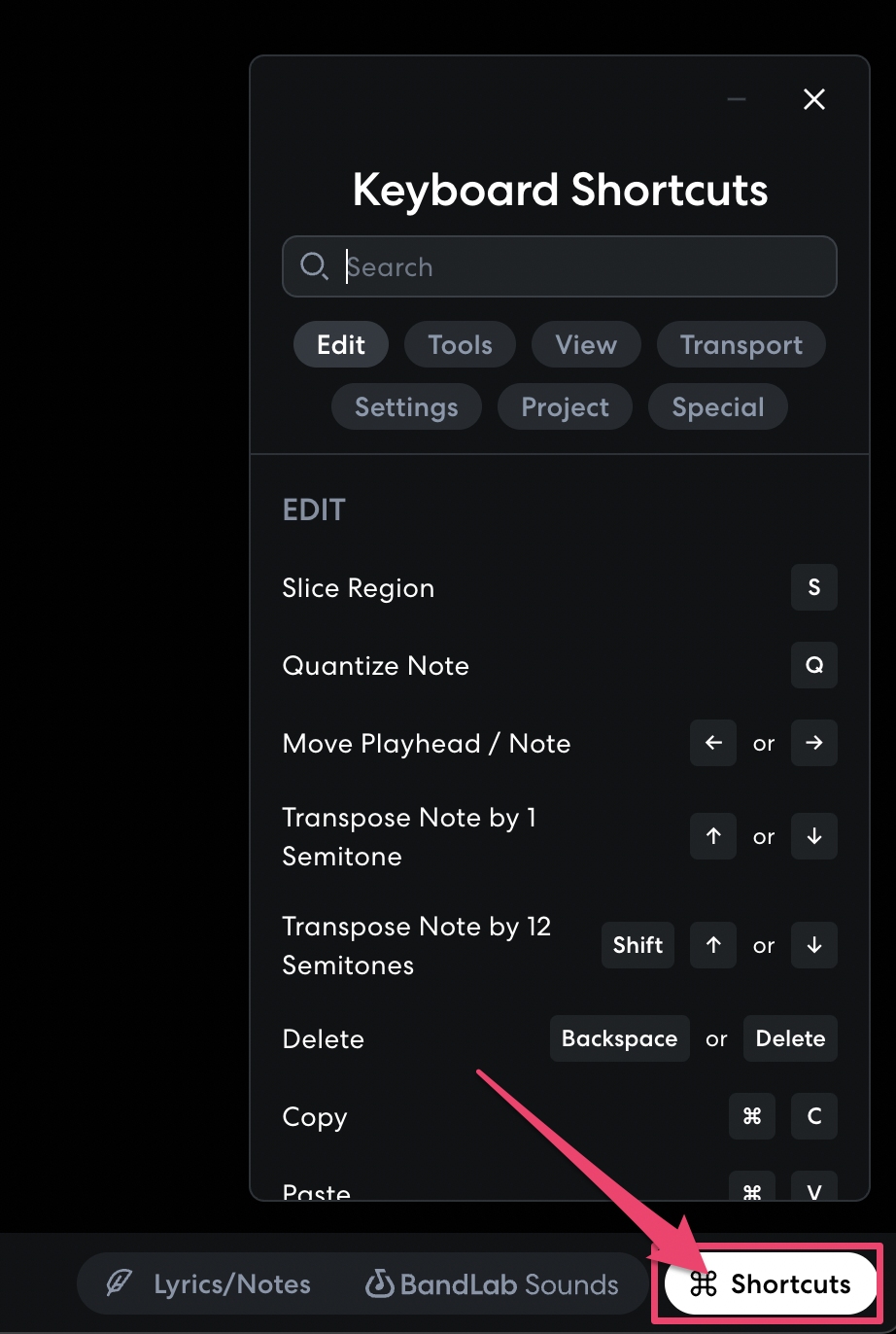
Task: Click the command key icon in Copy row
Action: pos(752,1116)
